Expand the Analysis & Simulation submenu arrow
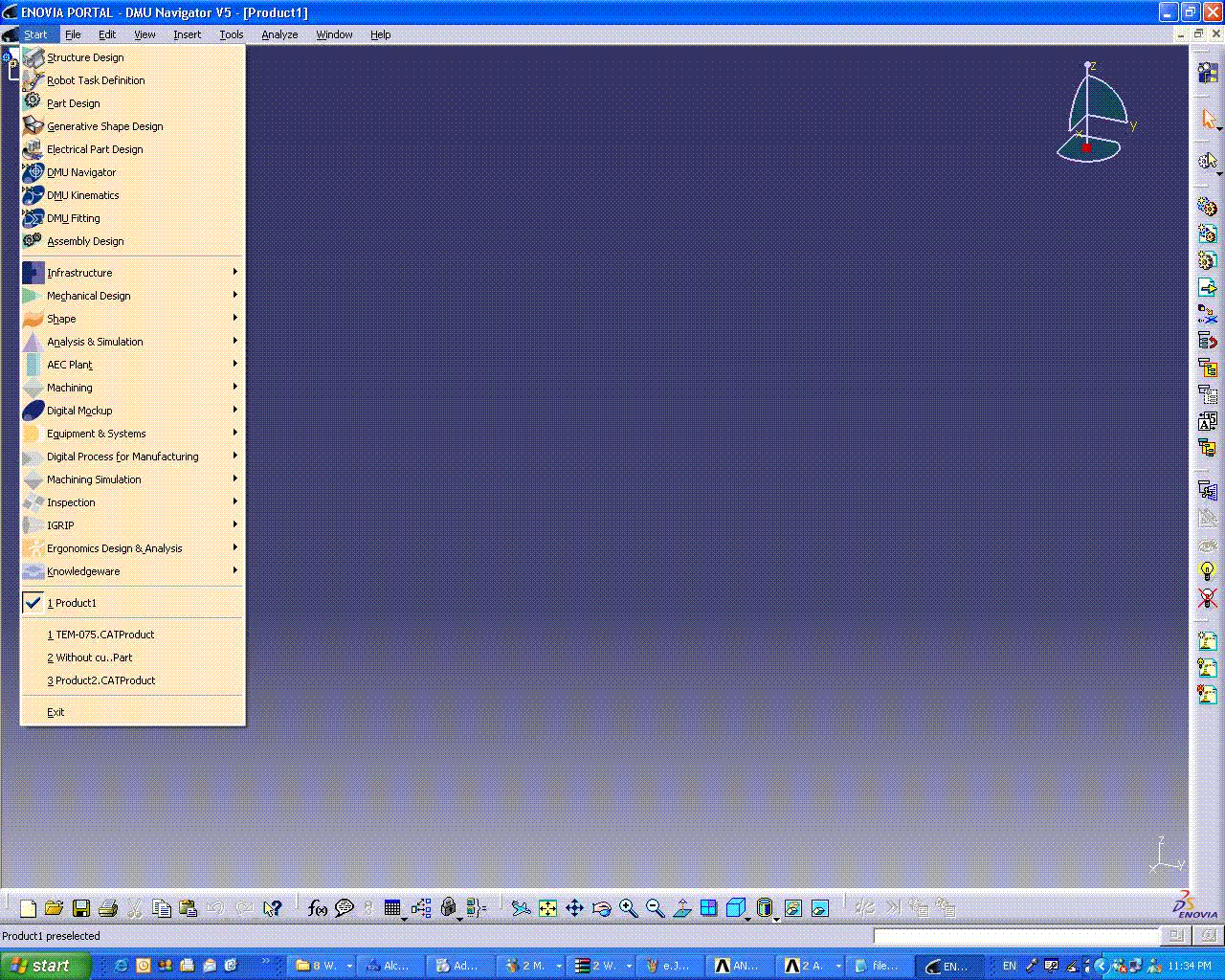 [x=234, y=341]
